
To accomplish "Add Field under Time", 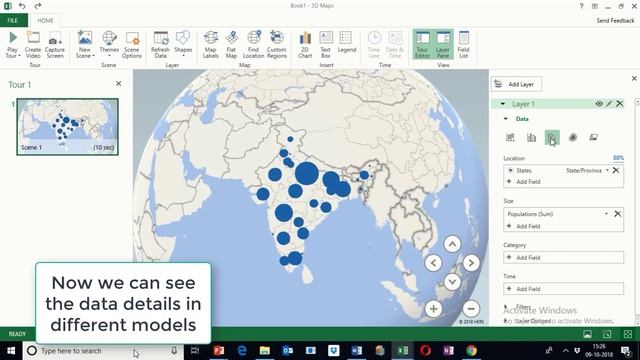I will tap(563, 289).
